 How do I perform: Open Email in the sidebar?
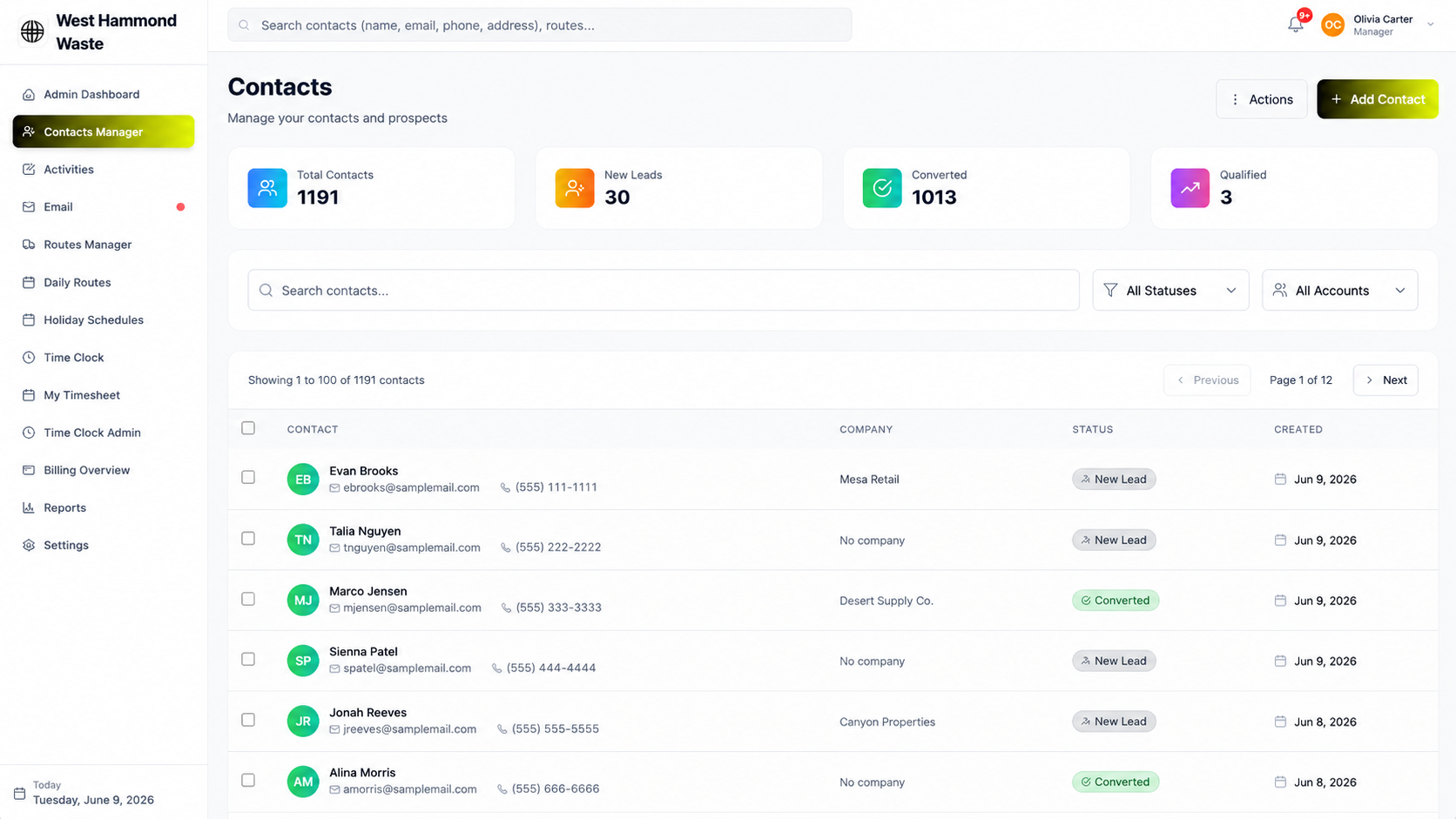(x=104, y=207)
